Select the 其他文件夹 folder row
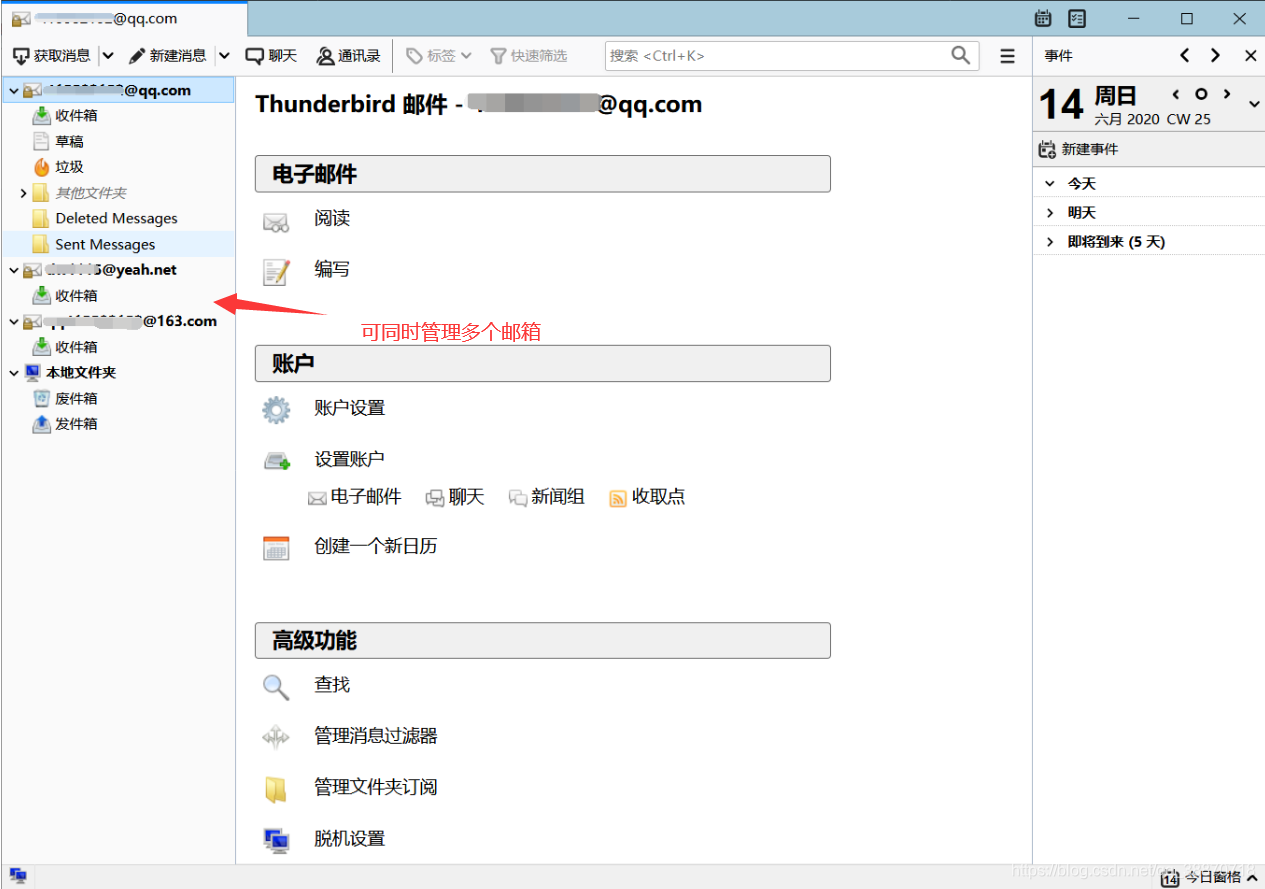Image resolution: width=1265 pixels, height=889 pixels. 118,193
